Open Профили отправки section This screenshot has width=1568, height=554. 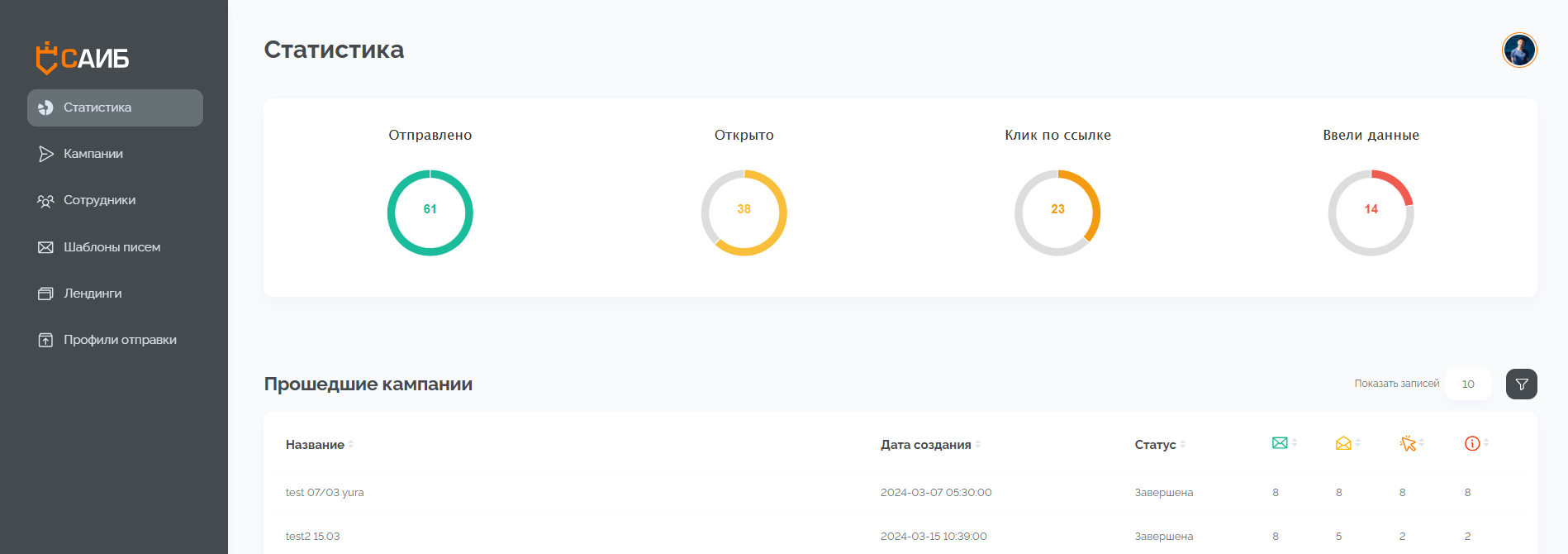pos(120,340)
